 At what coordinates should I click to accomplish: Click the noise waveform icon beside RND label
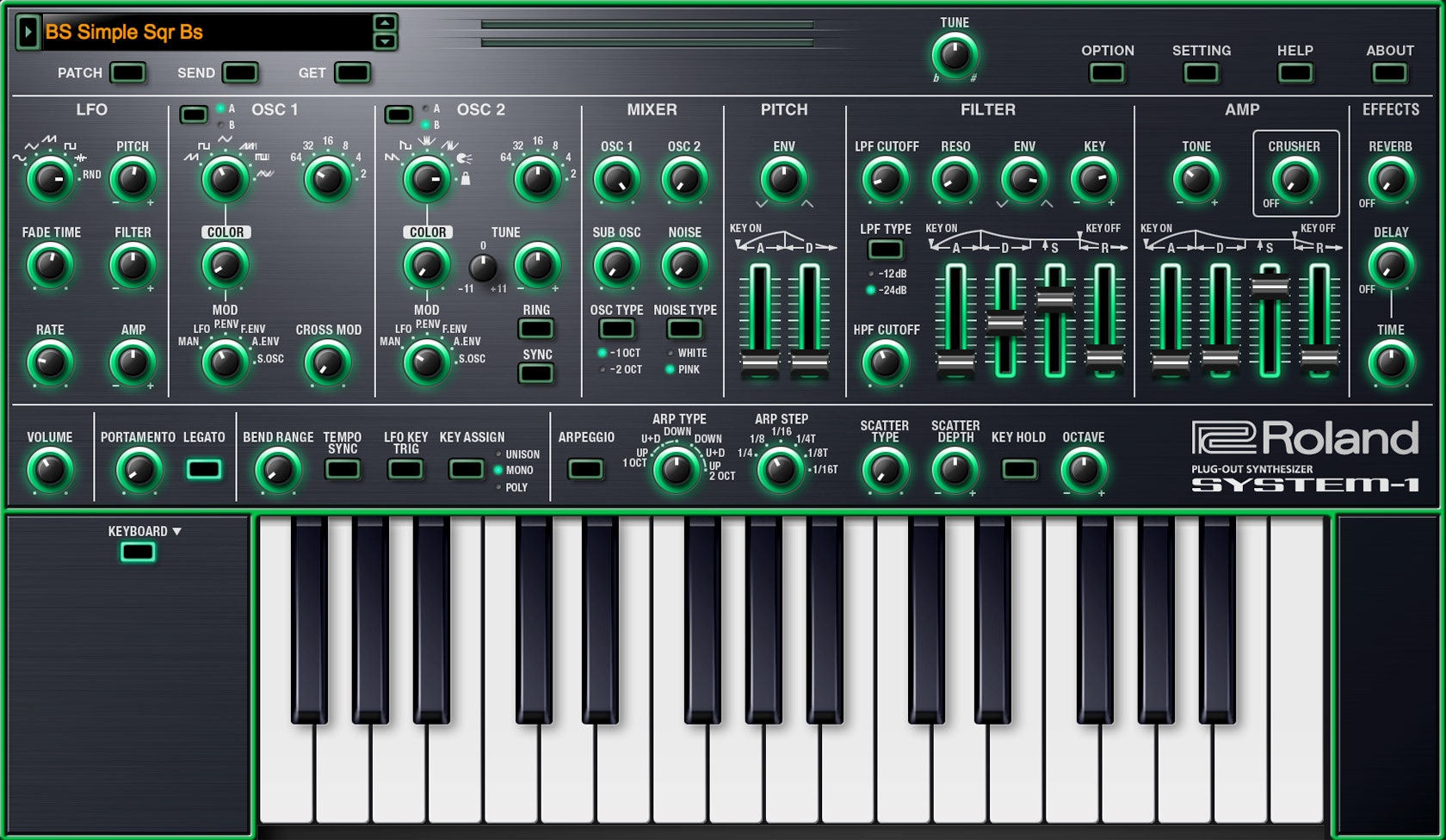pos(80,158)
